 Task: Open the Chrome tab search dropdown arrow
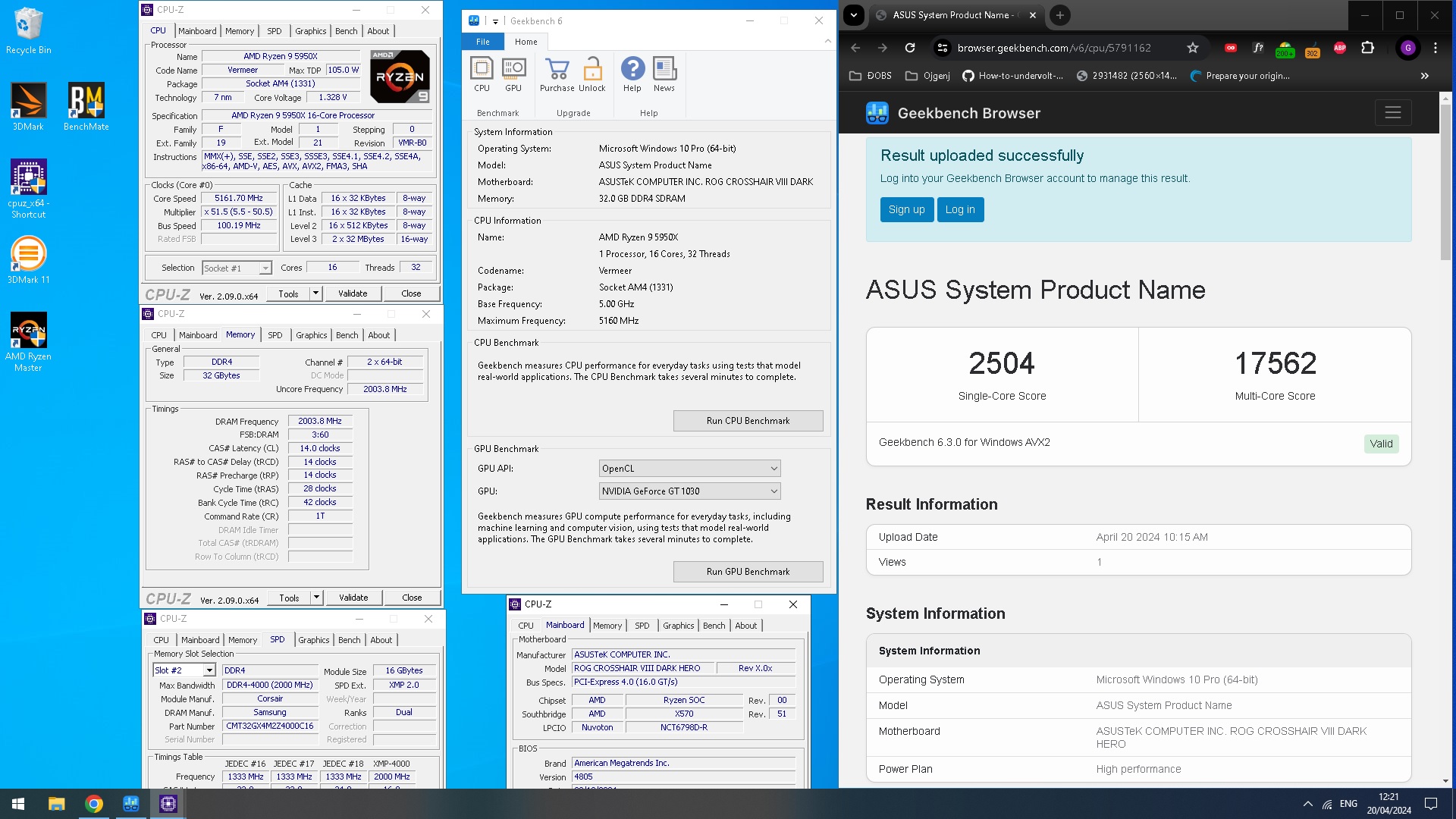854,15
